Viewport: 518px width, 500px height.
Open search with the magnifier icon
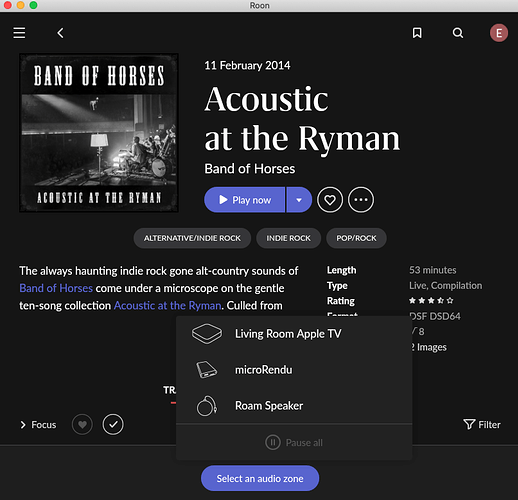[x=458, y=33]
